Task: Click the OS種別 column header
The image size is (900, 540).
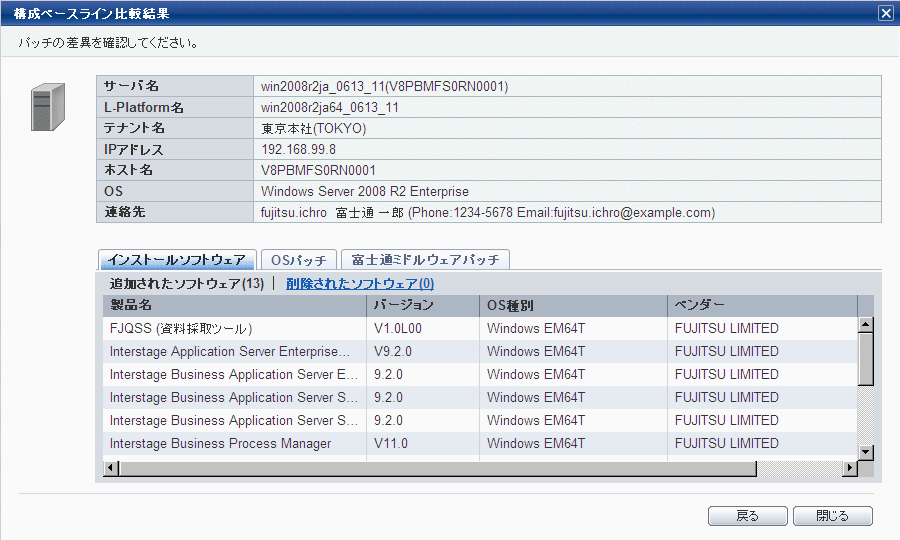Action: [x=573, y=305]
